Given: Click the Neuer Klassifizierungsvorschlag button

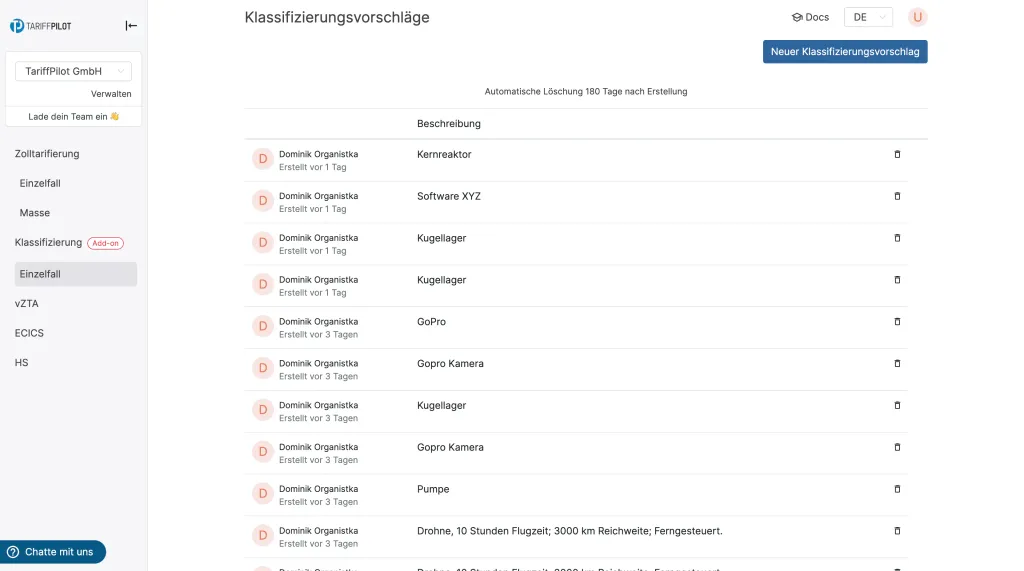Looking at the screenshot, I should 845,51.
